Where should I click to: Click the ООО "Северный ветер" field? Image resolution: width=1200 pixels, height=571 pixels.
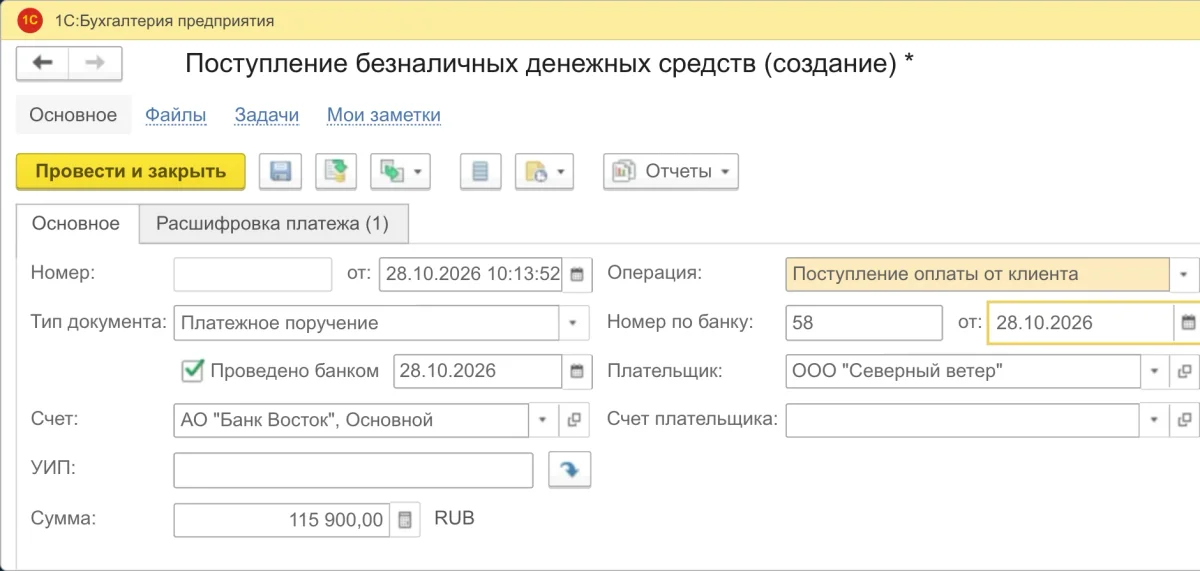click(x=963, y=371)
